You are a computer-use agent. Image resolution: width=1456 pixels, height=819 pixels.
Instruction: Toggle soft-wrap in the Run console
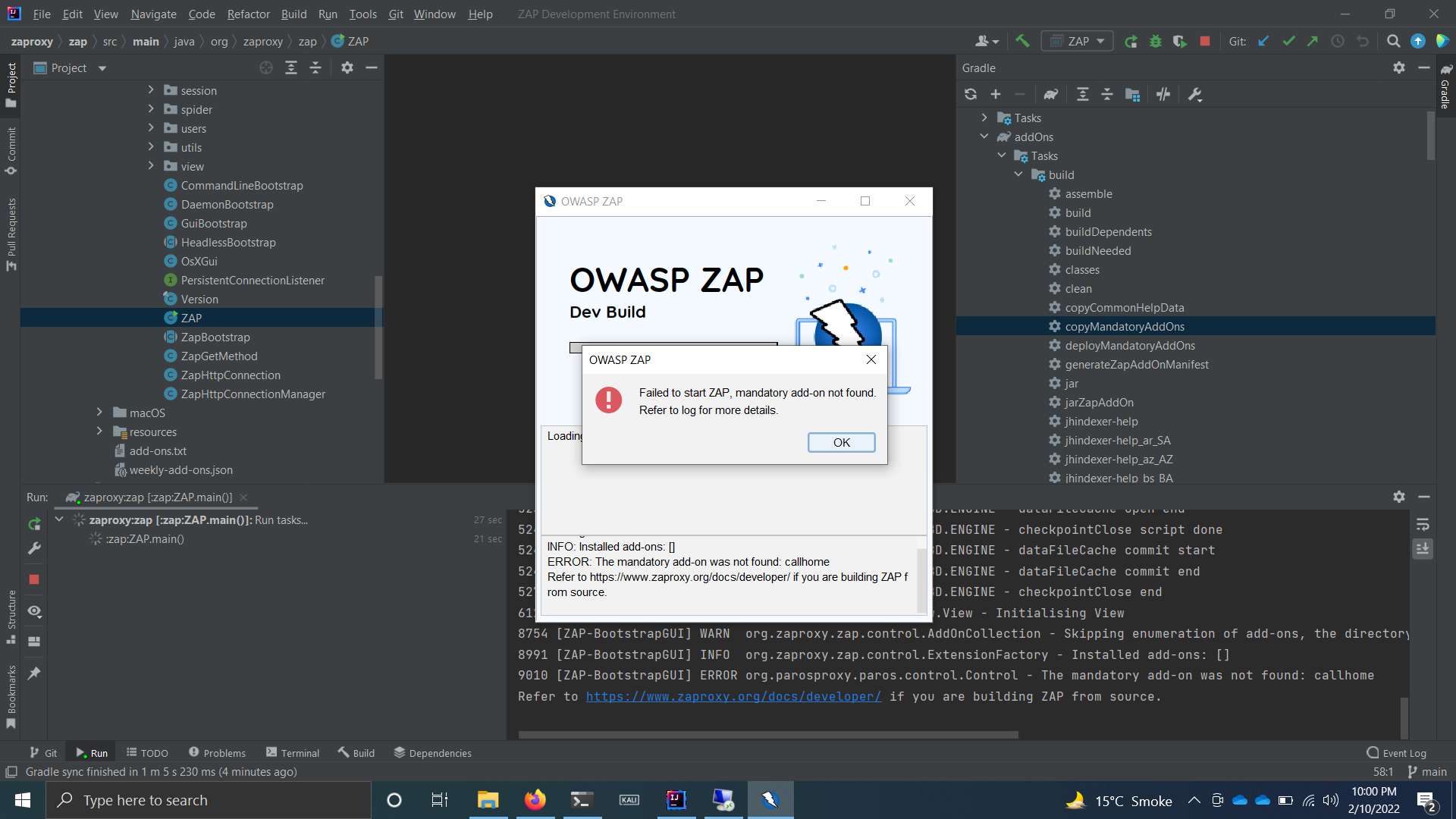pyautogui.click(x=1423, y=523)
